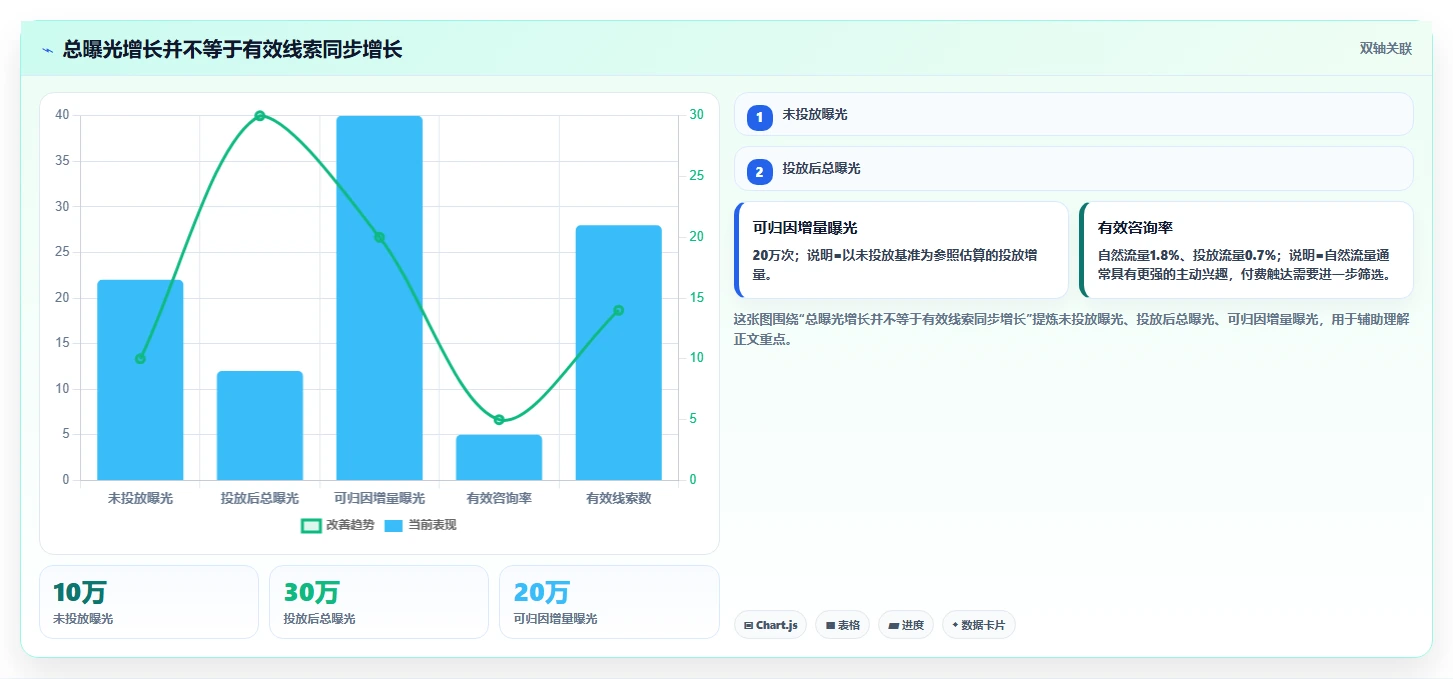Viewport: 1453px width, 679px height.
Task: Click the trend line point above 投放后总曝光
Action: pyautogui.click(x=260, y=116)
